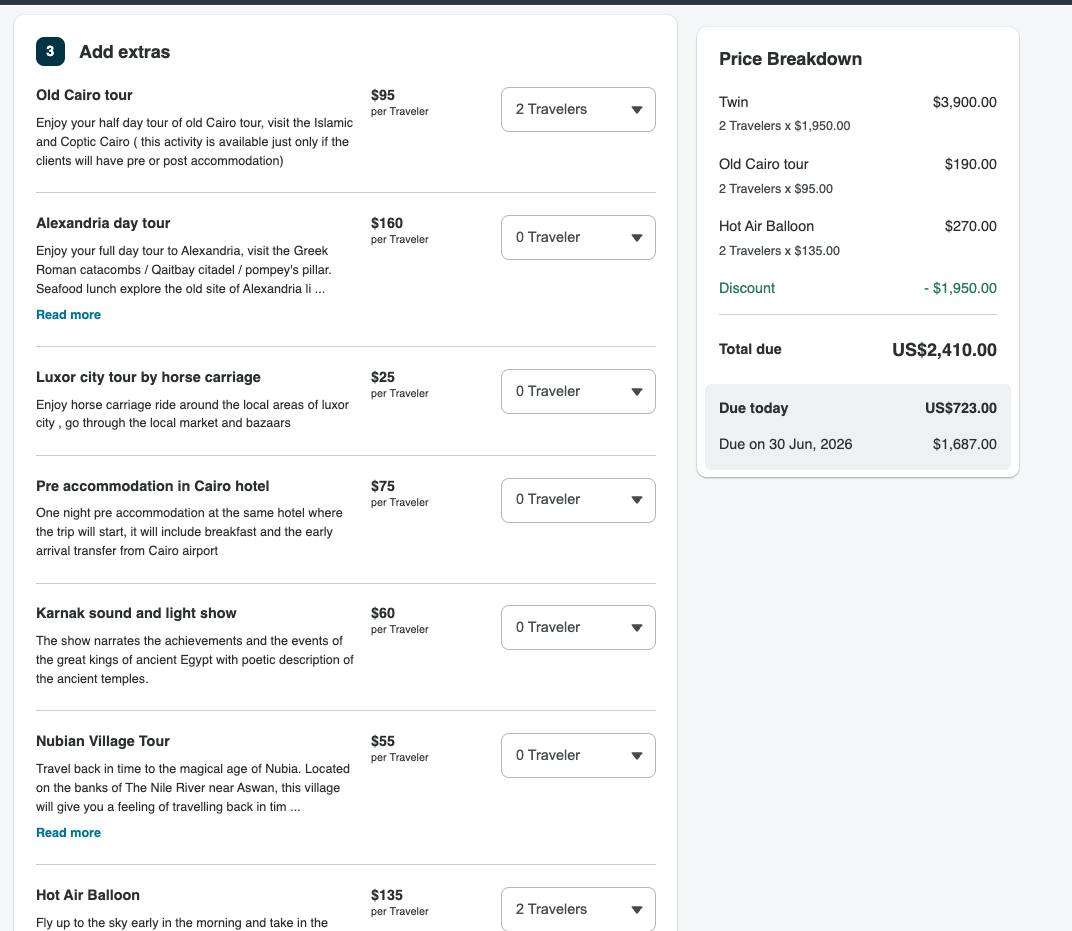The image size is (1072, 931).
Task: Click the arrow icon on Alexandria dropdown
Action: 636,238
